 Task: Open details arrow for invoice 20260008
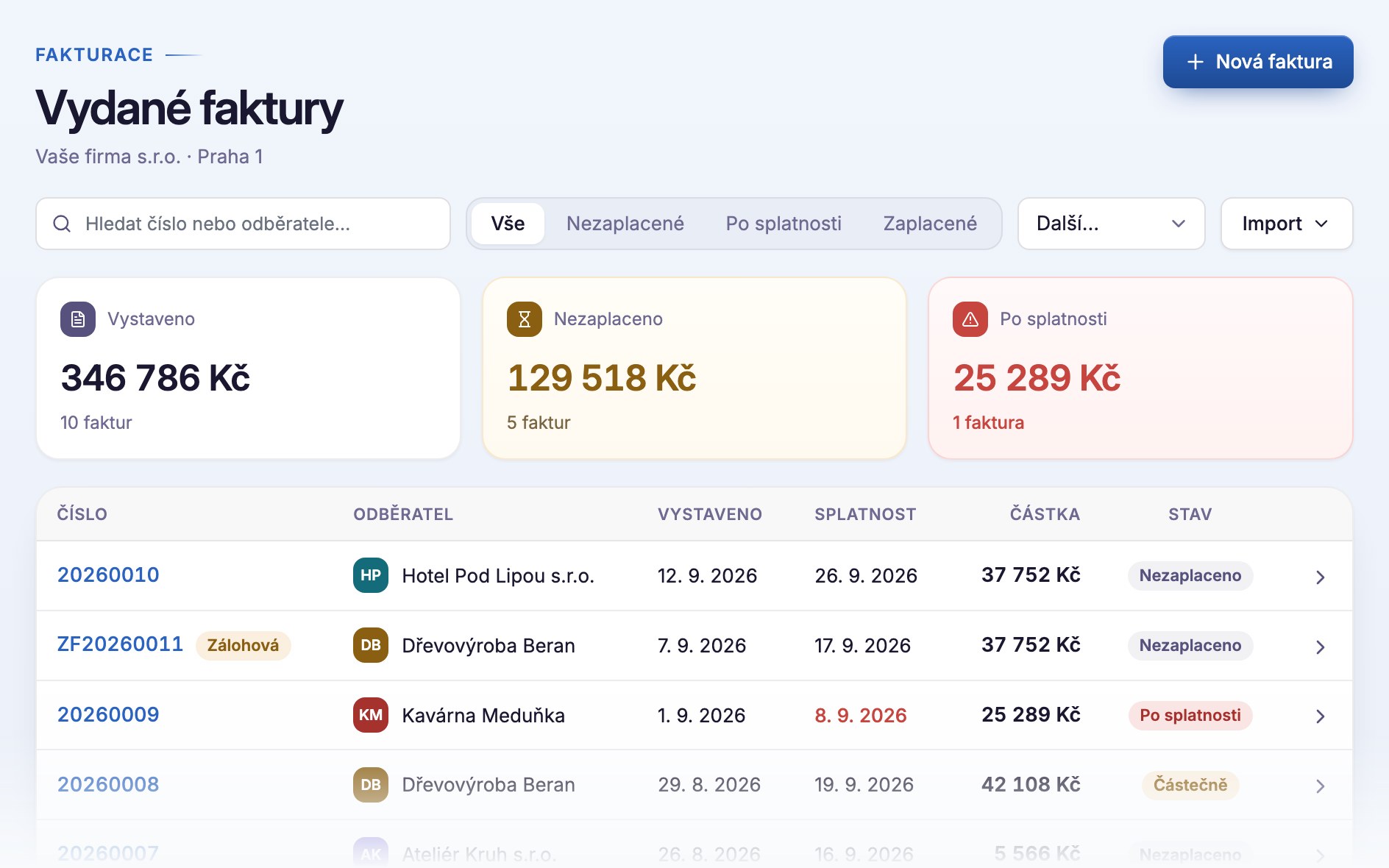click(1321, 786)
